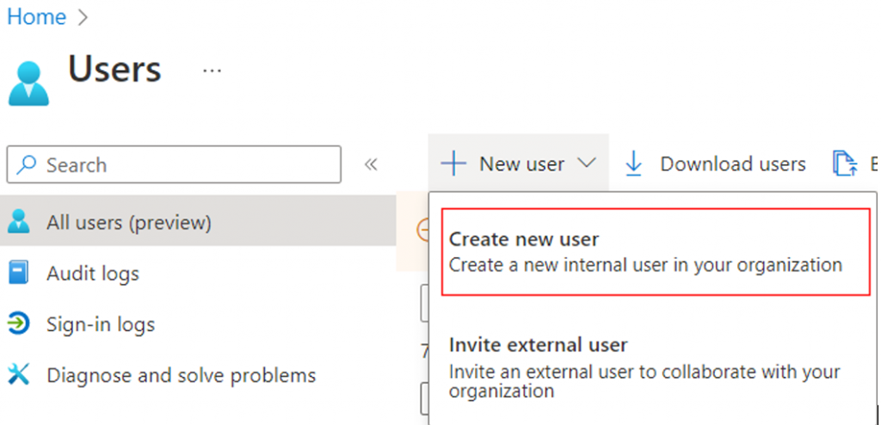881x425 pixels.
Task: Click the Download users arrow icon
Action: (x=634, y=164)
